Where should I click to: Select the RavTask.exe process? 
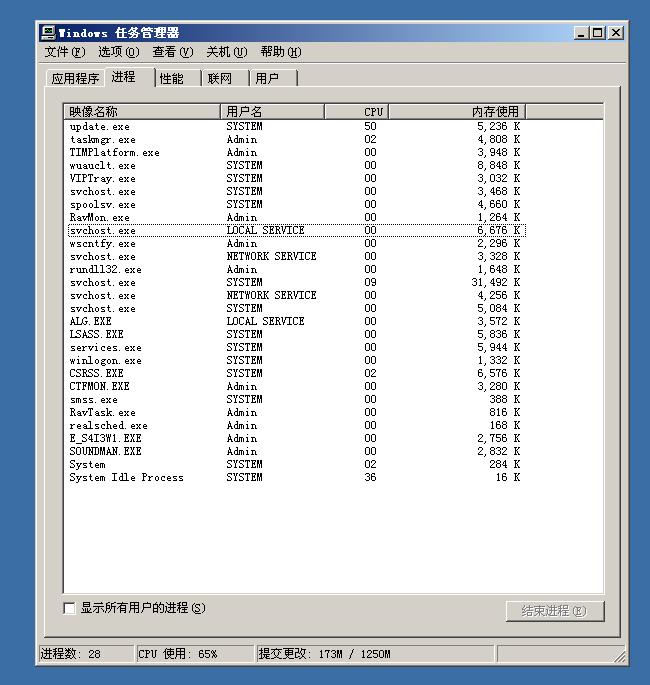297,412
